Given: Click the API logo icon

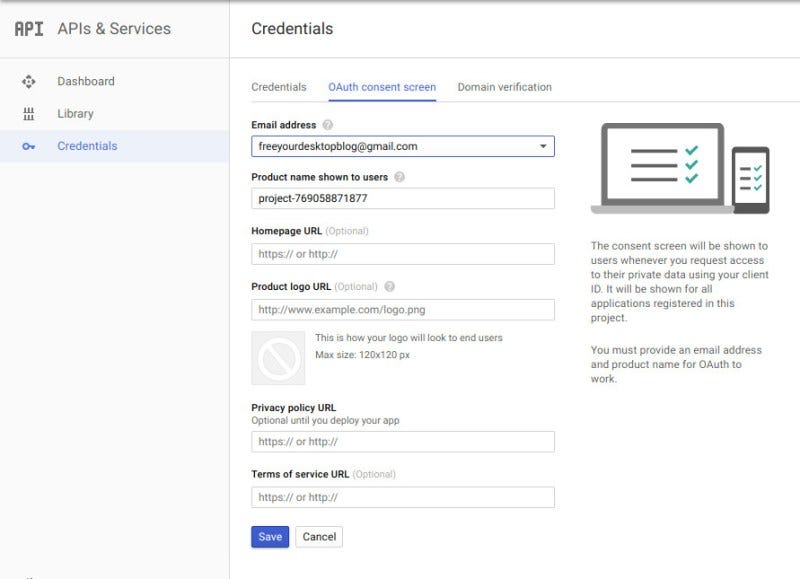Looking at the screenshot, I should click(x=29, y=29).
